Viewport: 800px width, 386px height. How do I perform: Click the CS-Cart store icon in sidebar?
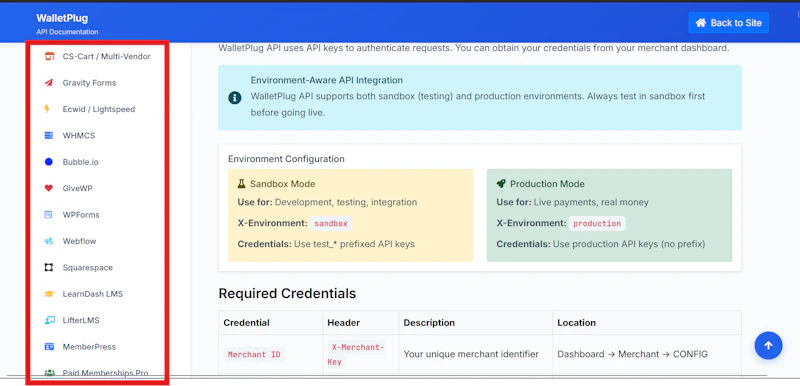pos(49,57)
